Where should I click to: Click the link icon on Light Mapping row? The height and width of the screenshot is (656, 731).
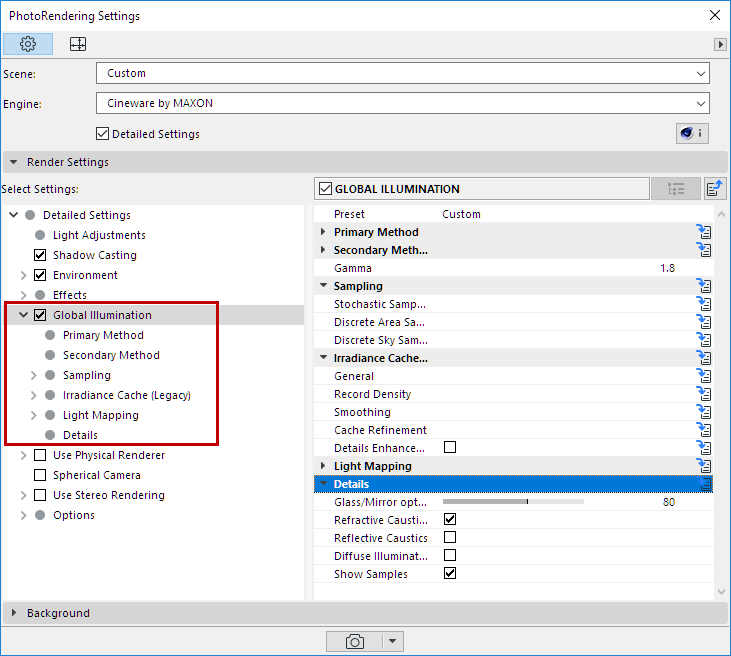pos(704,466)
